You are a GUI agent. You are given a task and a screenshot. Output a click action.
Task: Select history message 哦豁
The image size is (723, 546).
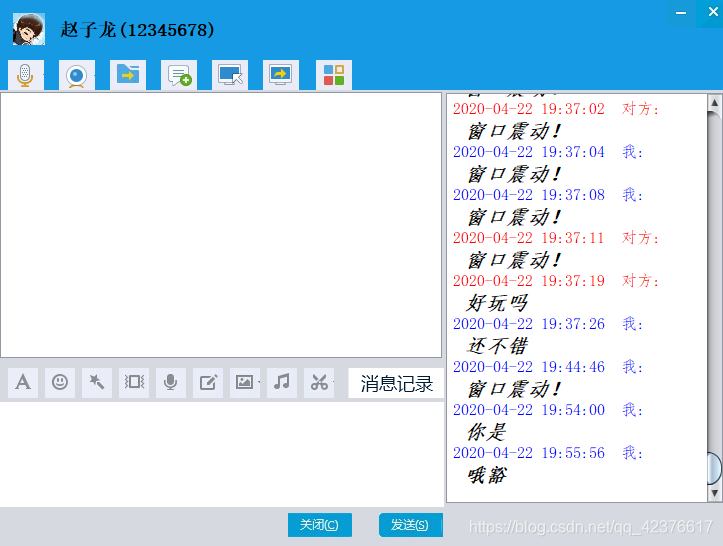pyautogui.click(x=487, y=475)
